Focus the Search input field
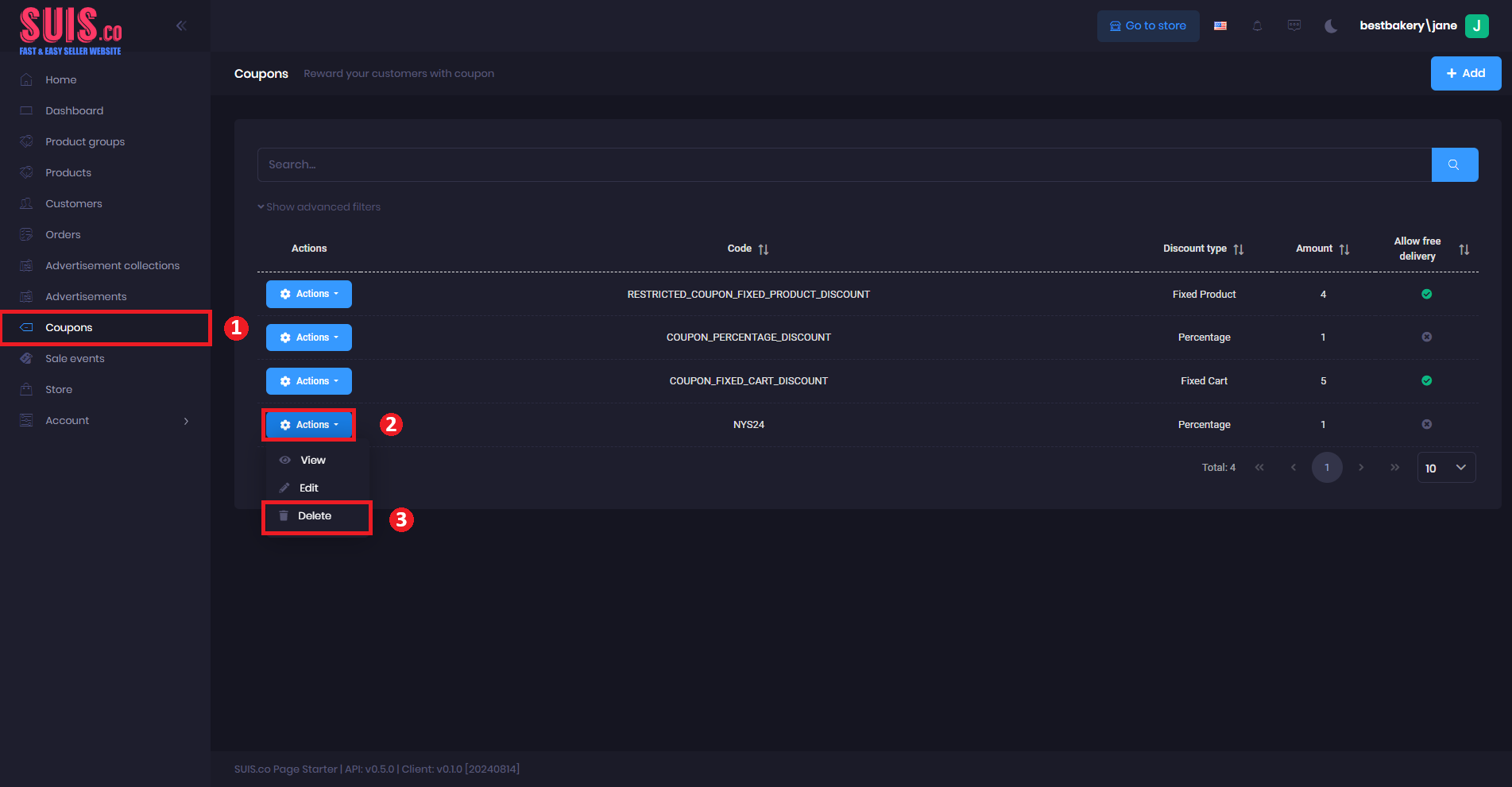The image size is (1512, 787). [844, 164]
